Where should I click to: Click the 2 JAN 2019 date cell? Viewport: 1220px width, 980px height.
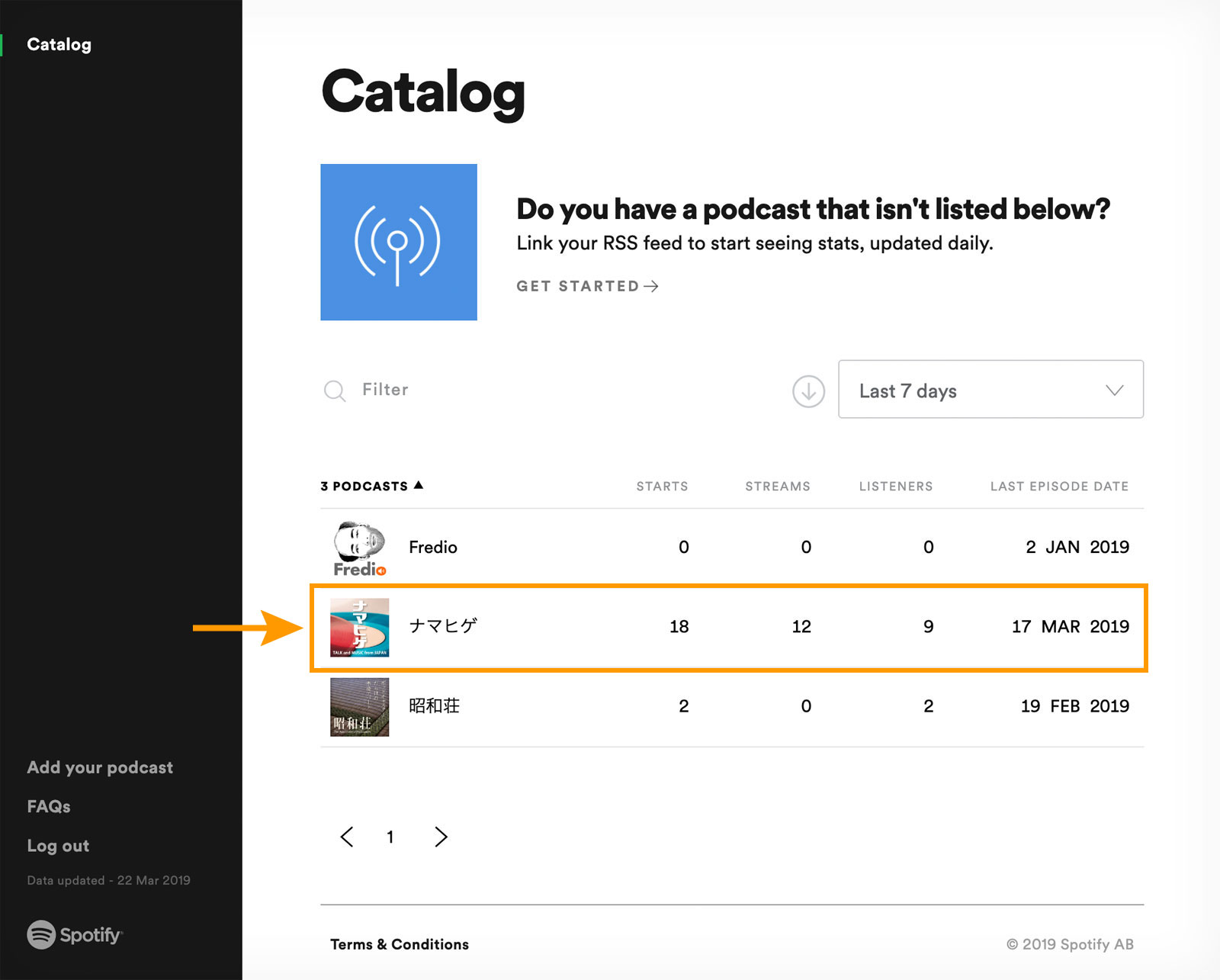[x=1077, y=547]
